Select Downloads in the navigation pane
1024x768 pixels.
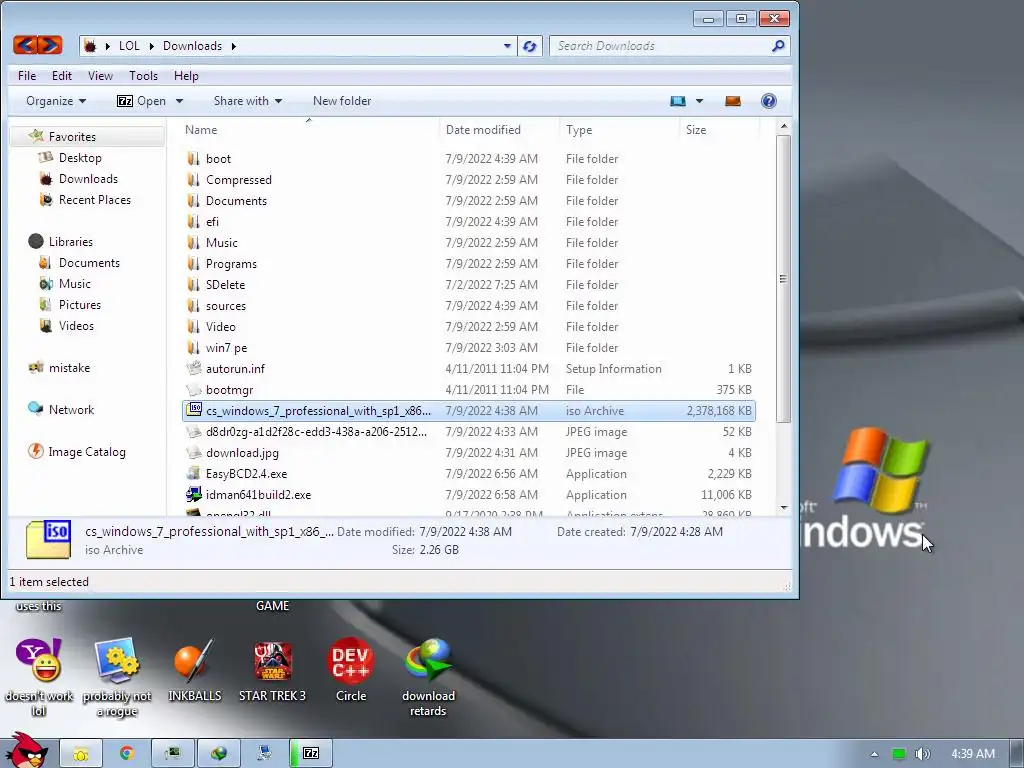88,178
